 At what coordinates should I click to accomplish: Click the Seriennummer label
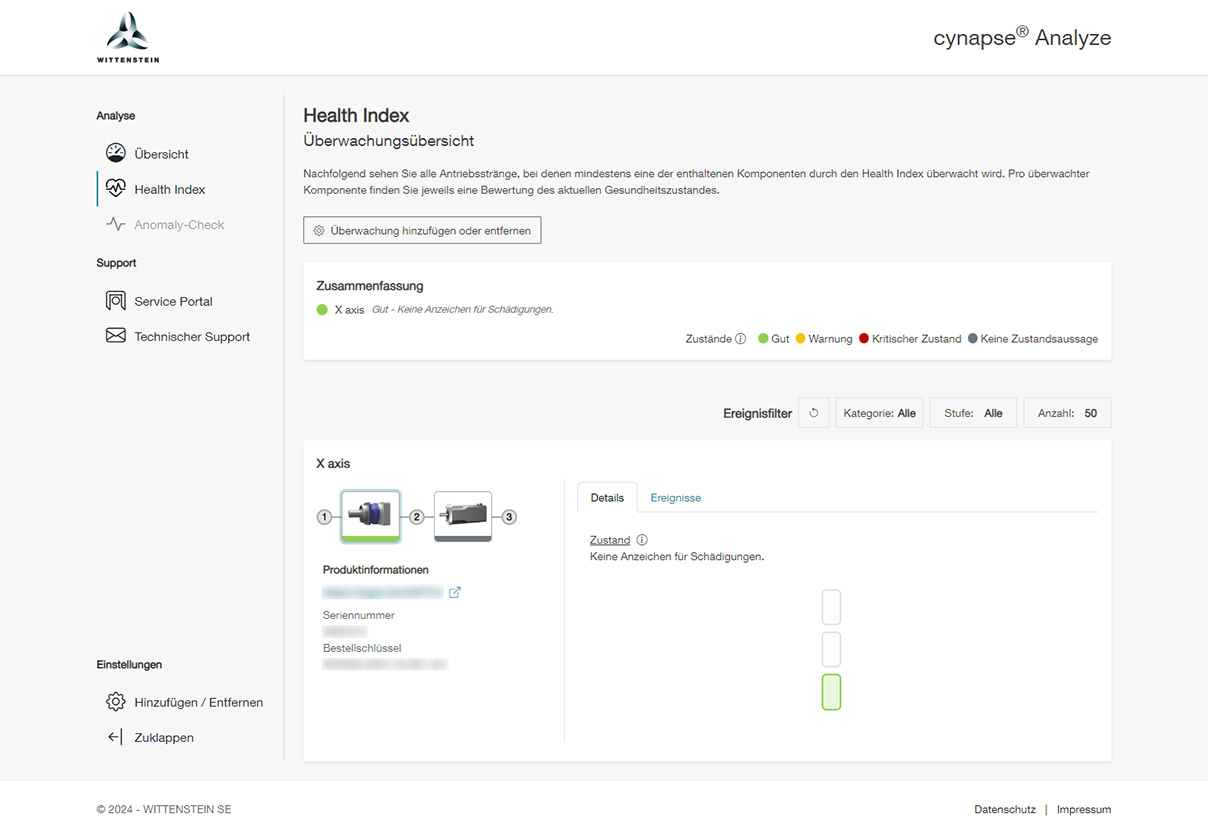(359, 615)
